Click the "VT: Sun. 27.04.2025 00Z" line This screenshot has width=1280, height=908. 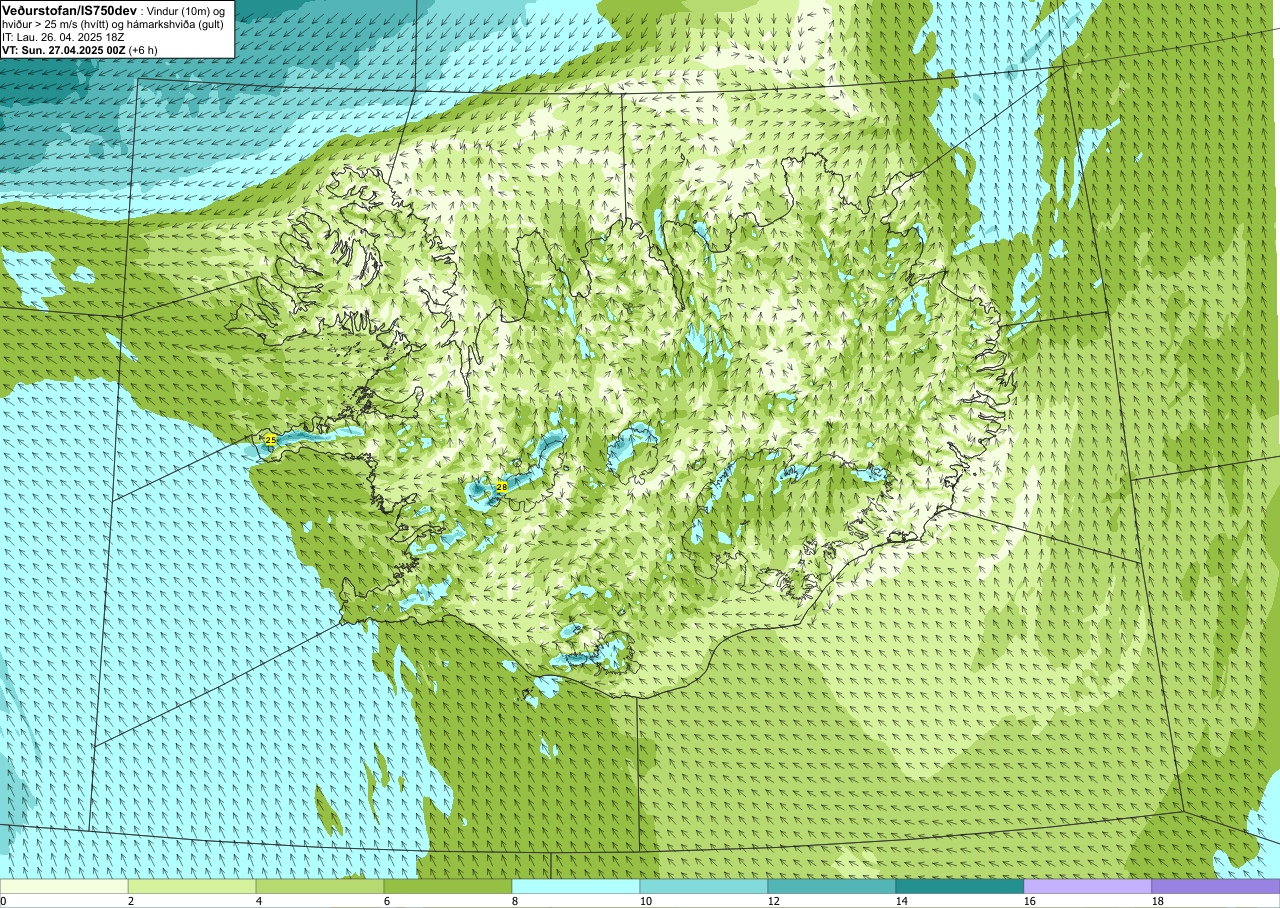[x=64, y=50]
